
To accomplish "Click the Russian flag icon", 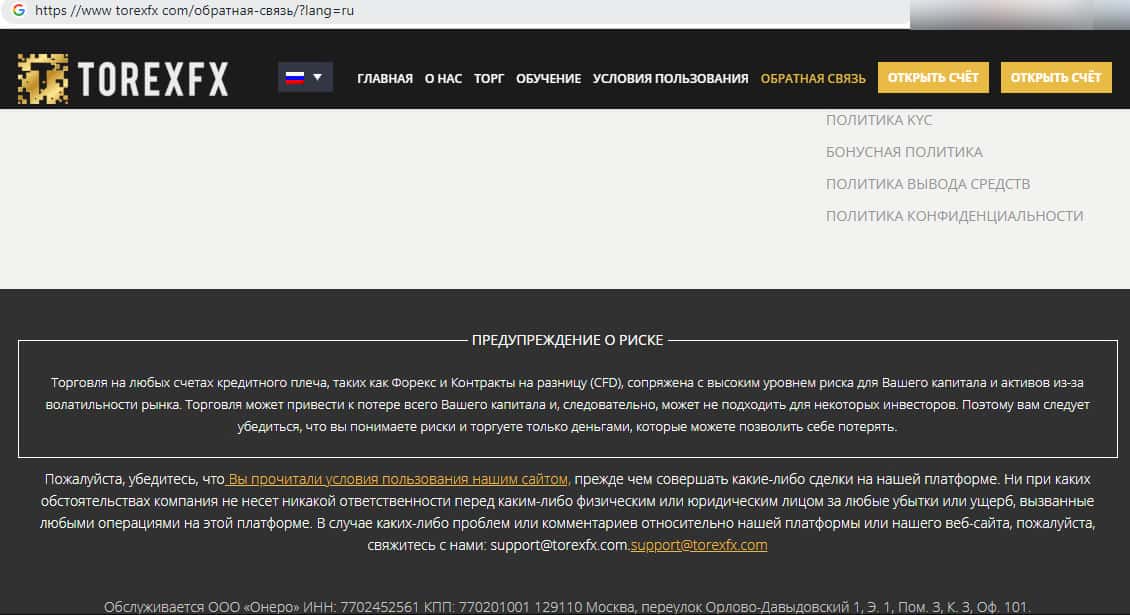I will [295, 77].
